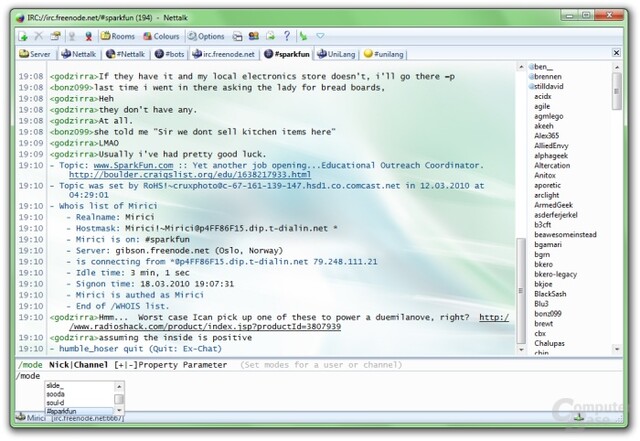The height and width of the screenshot is (441, 640).
Task: Click the nick list scrollbar up arrow
Action: pos(617,67)
